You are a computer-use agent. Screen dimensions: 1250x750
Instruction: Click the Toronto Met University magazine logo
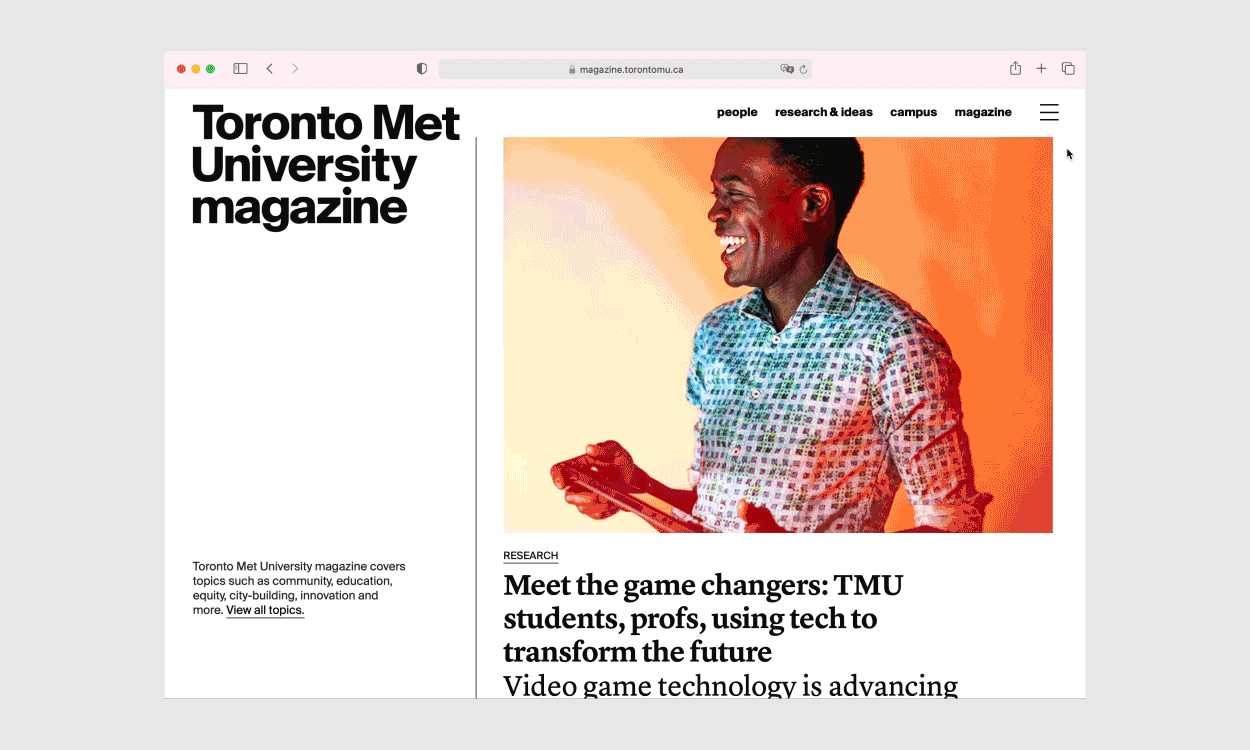click(325, 166)
